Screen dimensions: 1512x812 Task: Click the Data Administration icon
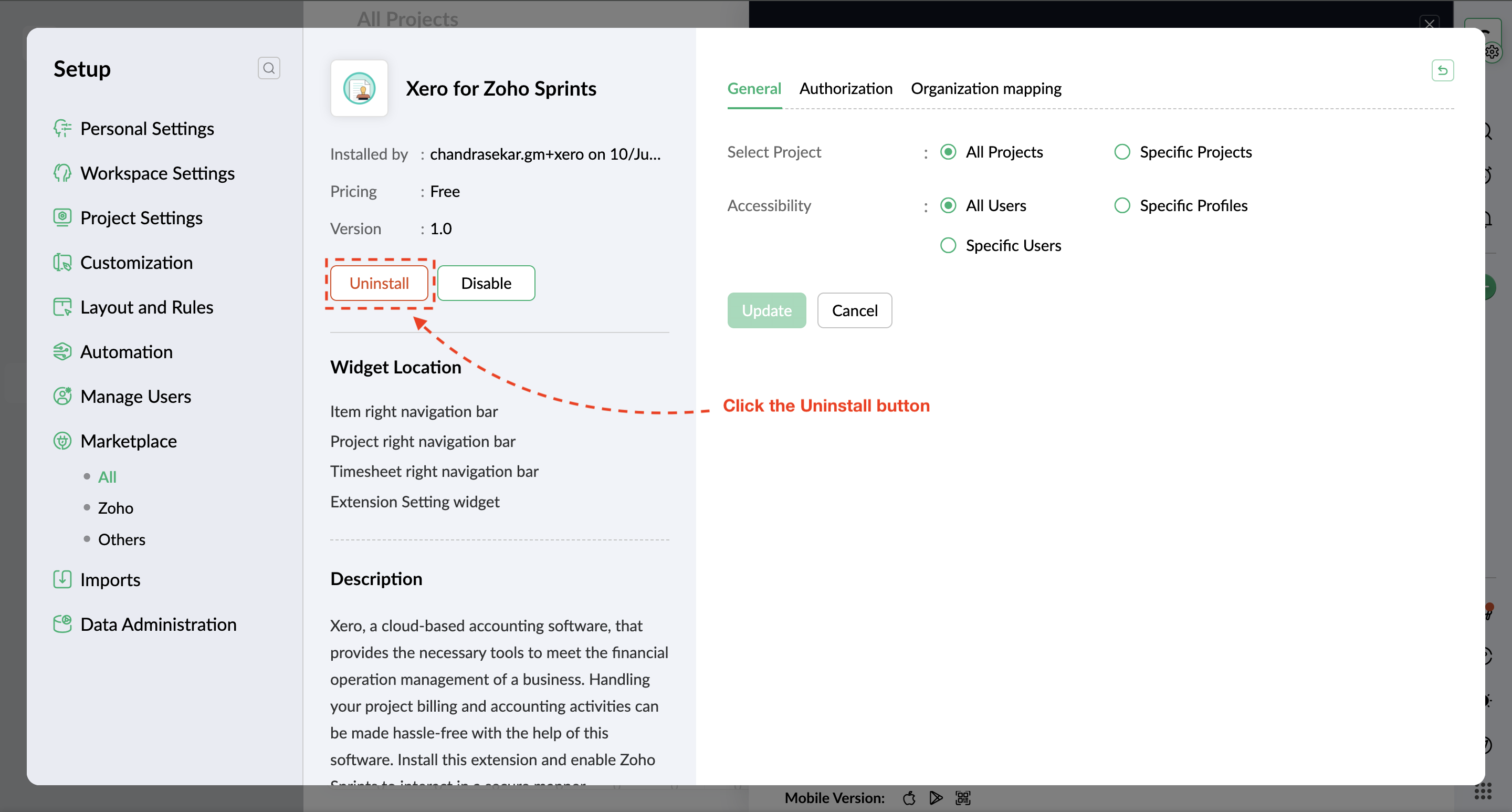pyautogui.click(x=62, y=624)
